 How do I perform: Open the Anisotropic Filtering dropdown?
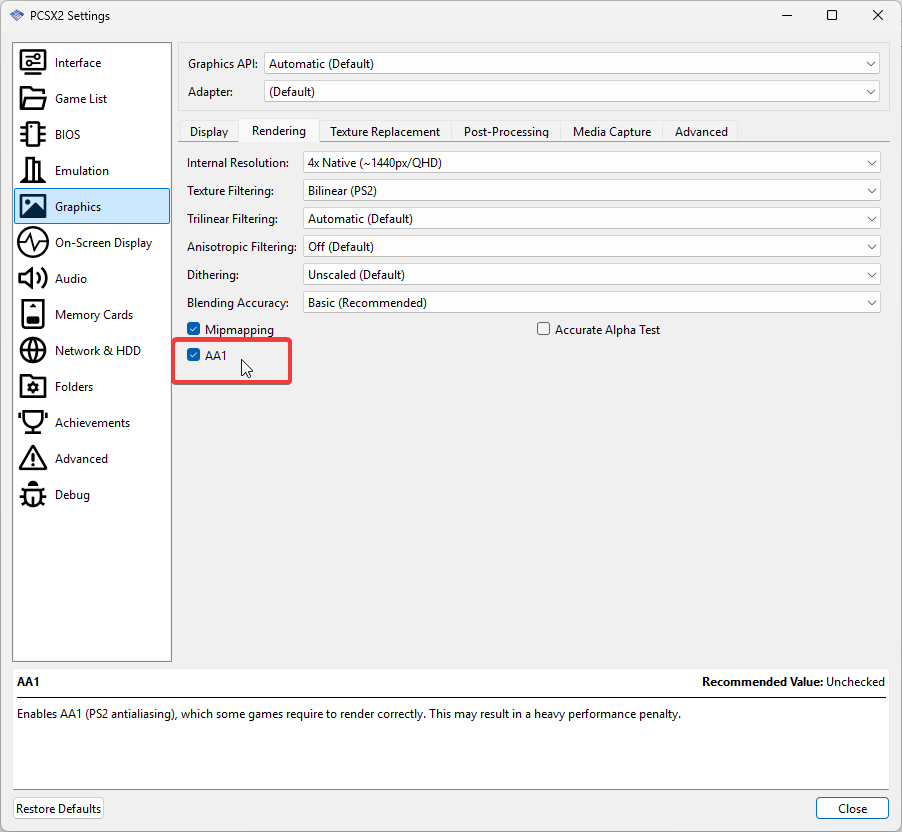[591, 247]
